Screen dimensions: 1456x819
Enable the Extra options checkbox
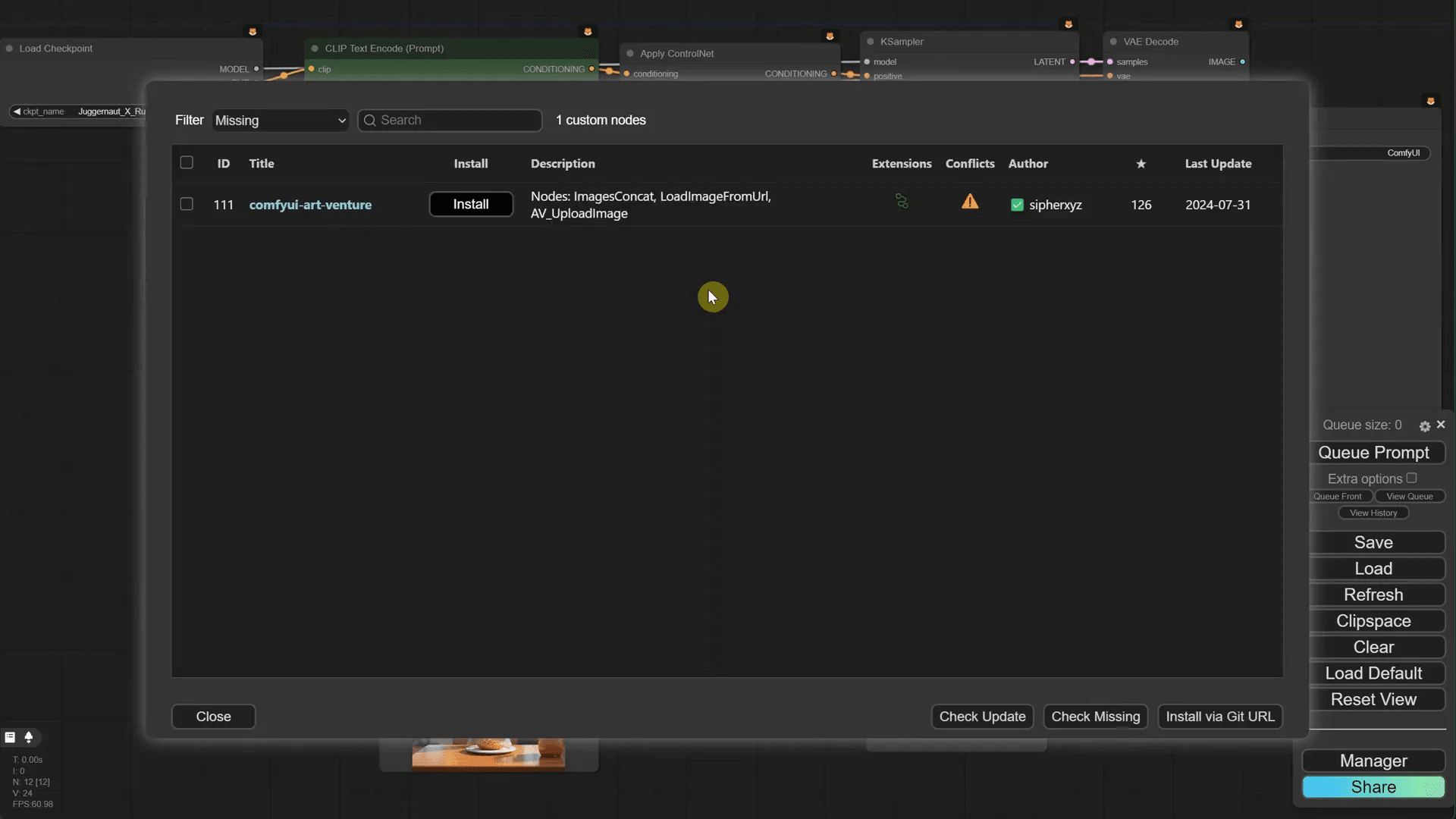pyautogui.click(x=1412, y=477)
